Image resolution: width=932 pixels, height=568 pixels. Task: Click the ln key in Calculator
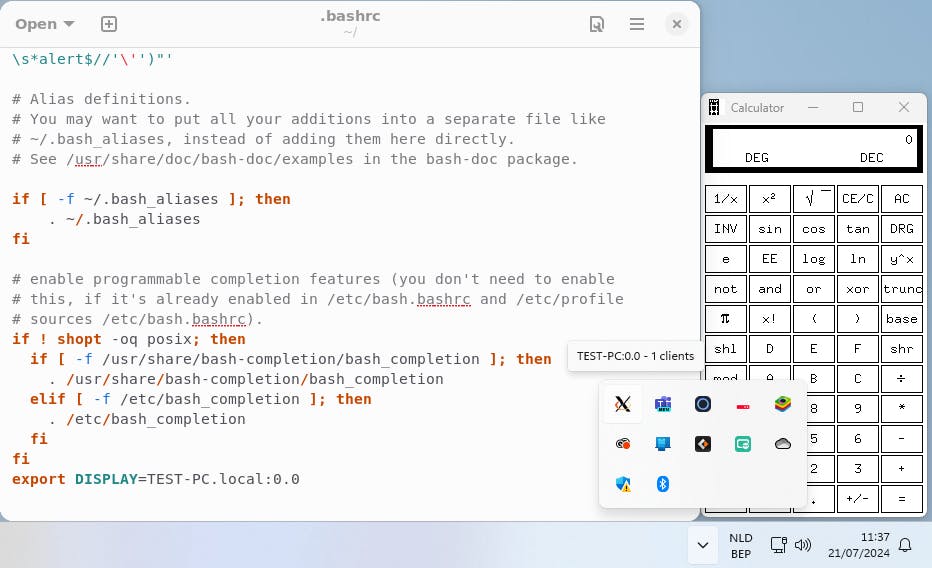pyautogui.click(x=858, y=259)
